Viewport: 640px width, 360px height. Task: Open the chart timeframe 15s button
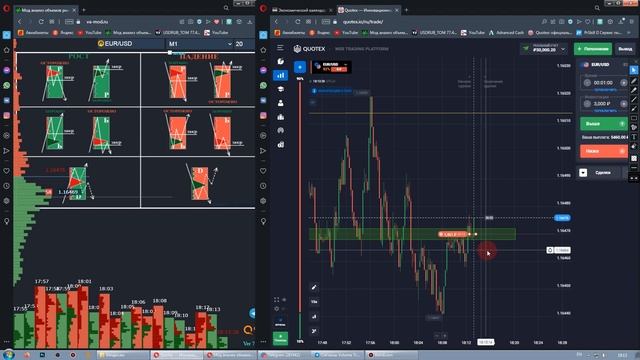tap(314, 302)
